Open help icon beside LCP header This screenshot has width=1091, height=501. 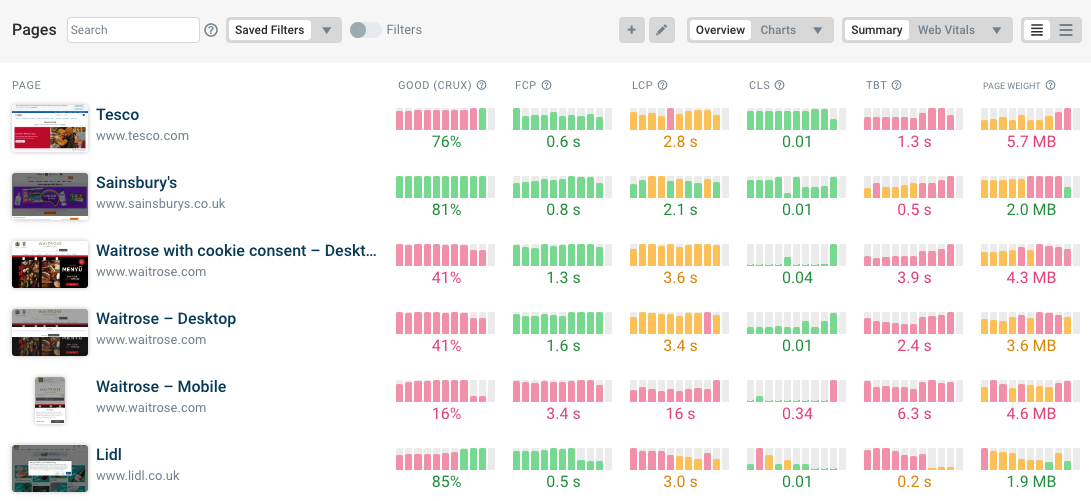pos(662,86)
